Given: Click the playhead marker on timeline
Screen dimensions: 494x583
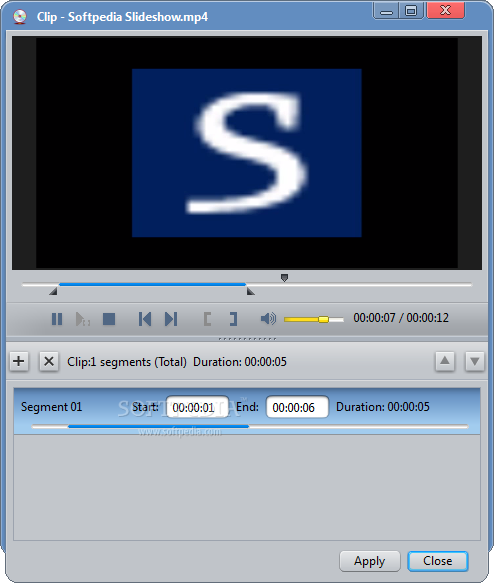Looking at the screenshot, I should pos(284,278).
